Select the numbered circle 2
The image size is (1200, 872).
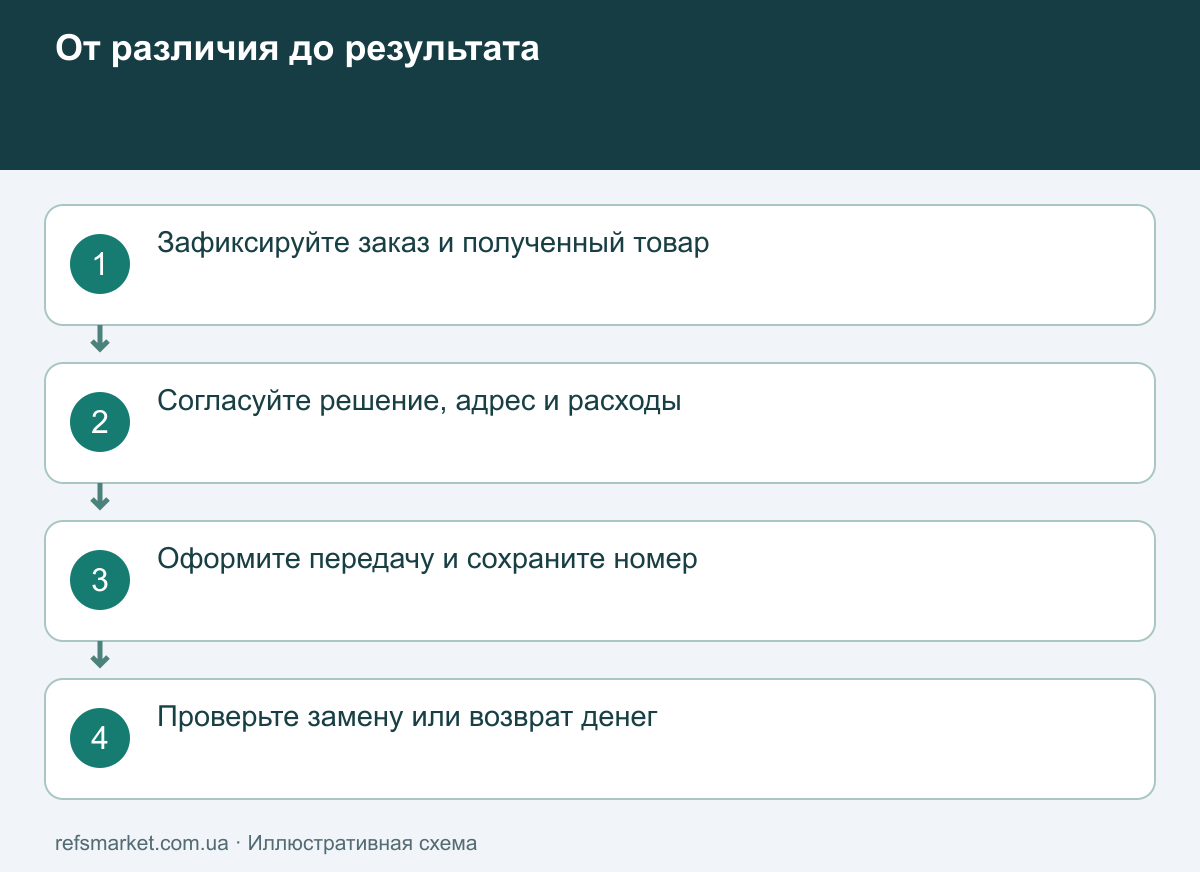[100, 422]
